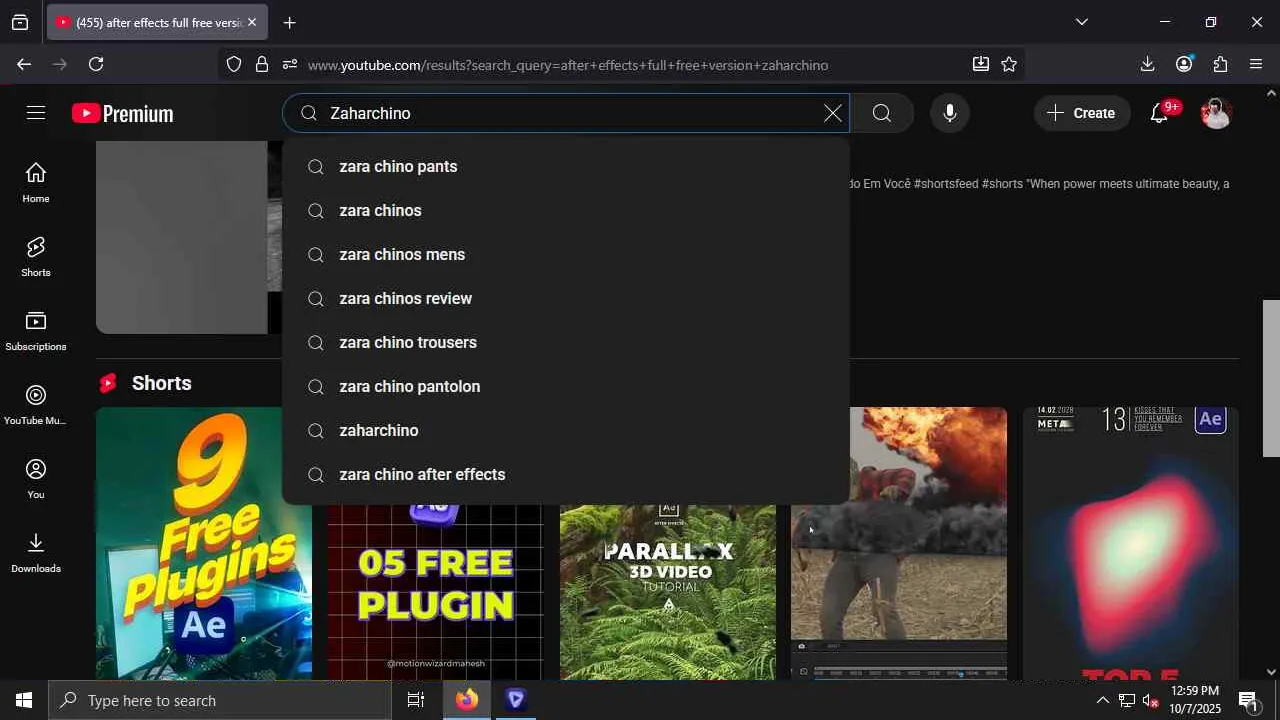Open network status tray icon
This screenshot has height=720, width=1280.
(x=1126, y=700)
